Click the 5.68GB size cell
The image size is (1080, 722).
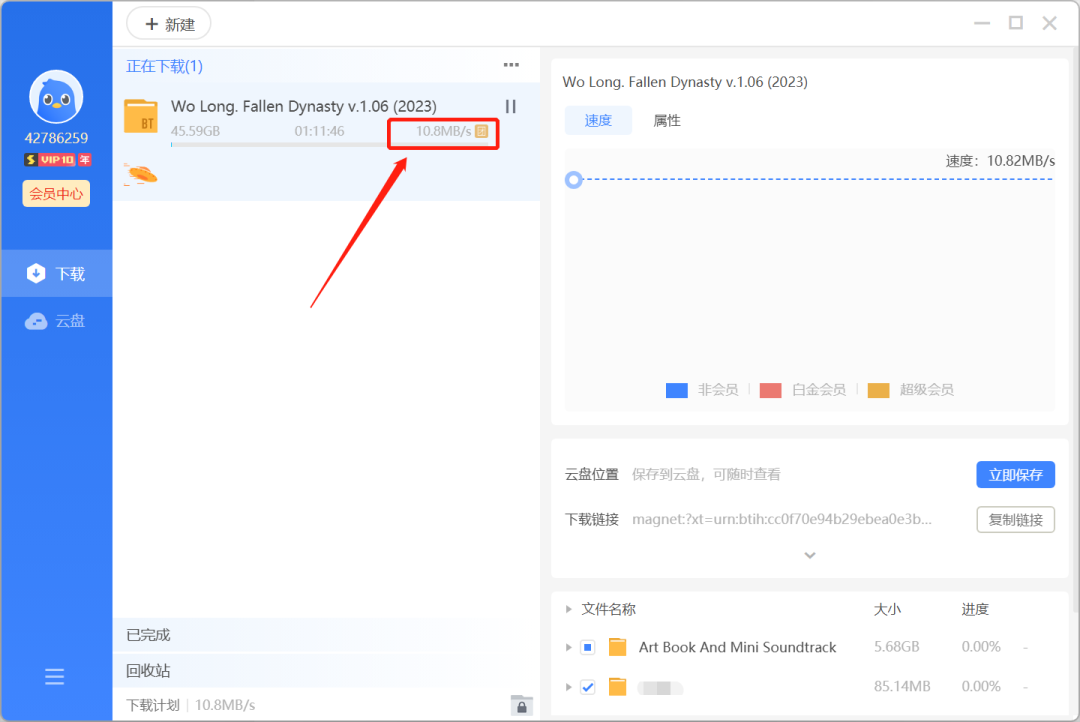pyautogui.click(x=897, y=647)
